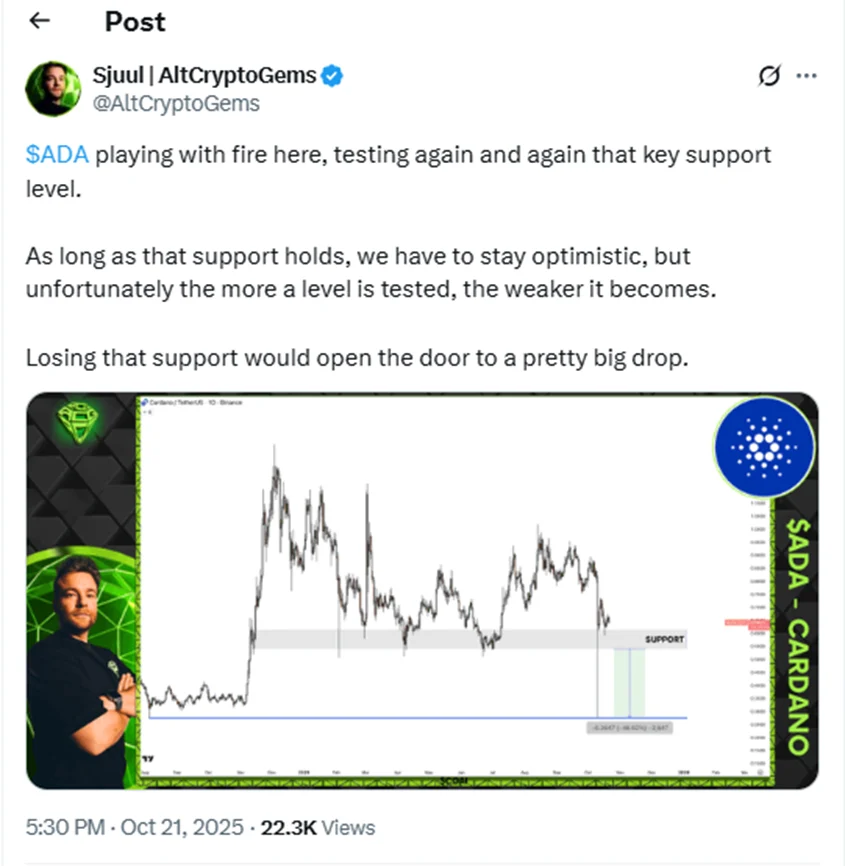Open the Sjuul profile avatar
The image size is (845, 866).
[54, 89]
